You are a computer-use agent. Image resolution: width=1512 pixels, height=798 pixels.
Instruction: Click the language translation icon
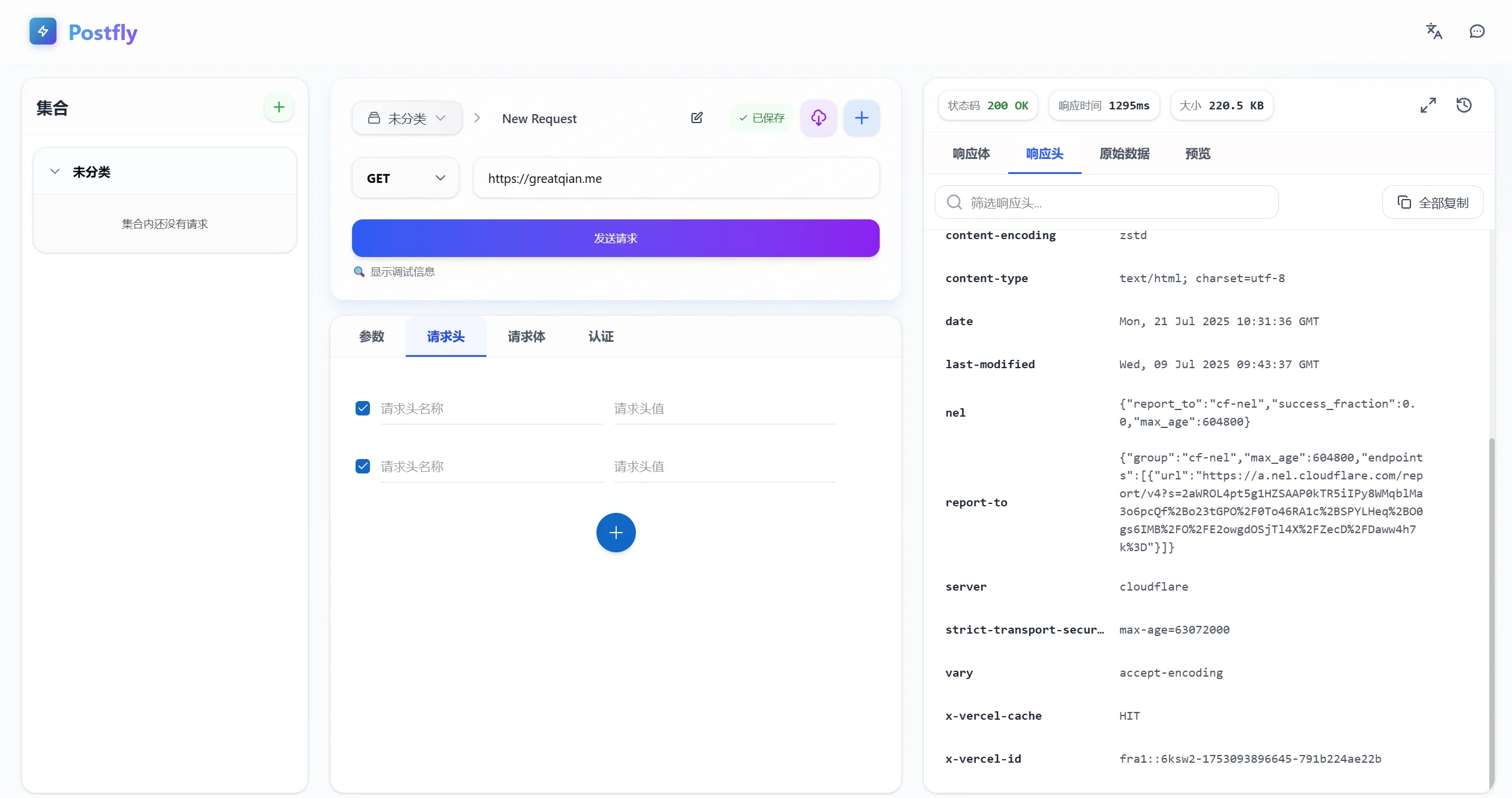point(1434,31)
